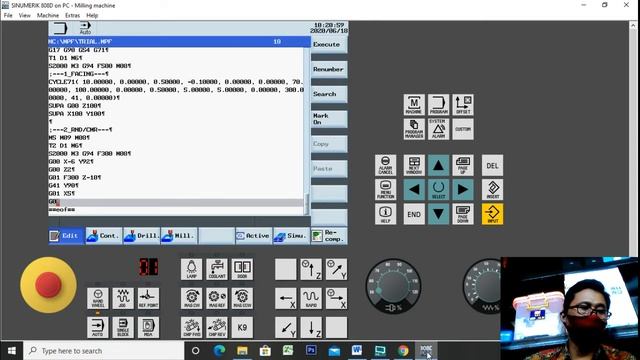The image size is (640, 360).
Task: Select the Edit softkey tab
Action: pos(66,236)
